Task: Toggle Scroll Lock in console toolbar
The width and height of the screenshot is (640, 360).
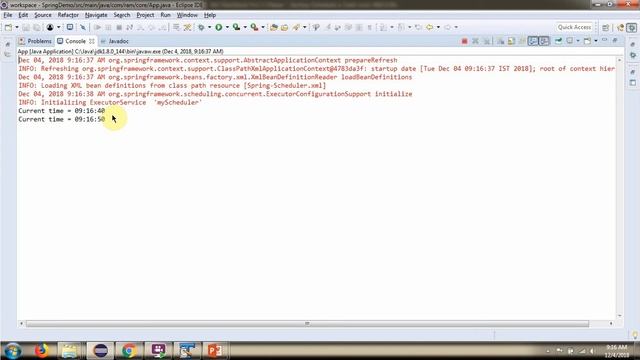Action: tap(511, 41)
